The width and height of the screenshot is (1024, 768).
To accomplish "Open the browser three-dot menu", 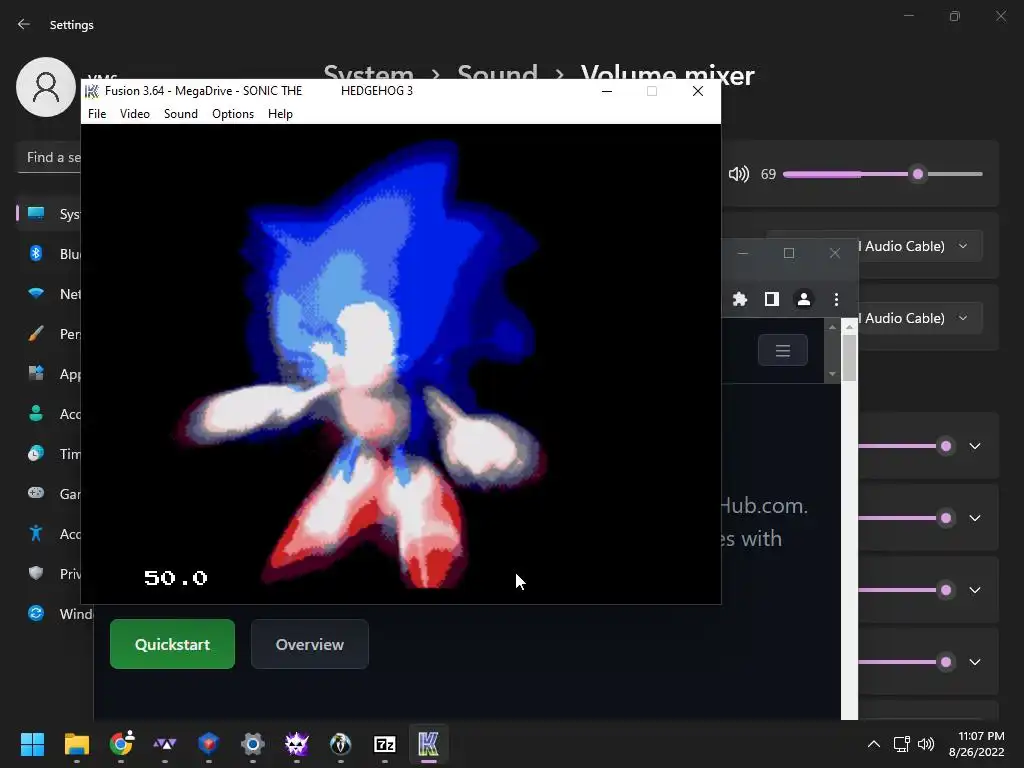I will [836, 299].
